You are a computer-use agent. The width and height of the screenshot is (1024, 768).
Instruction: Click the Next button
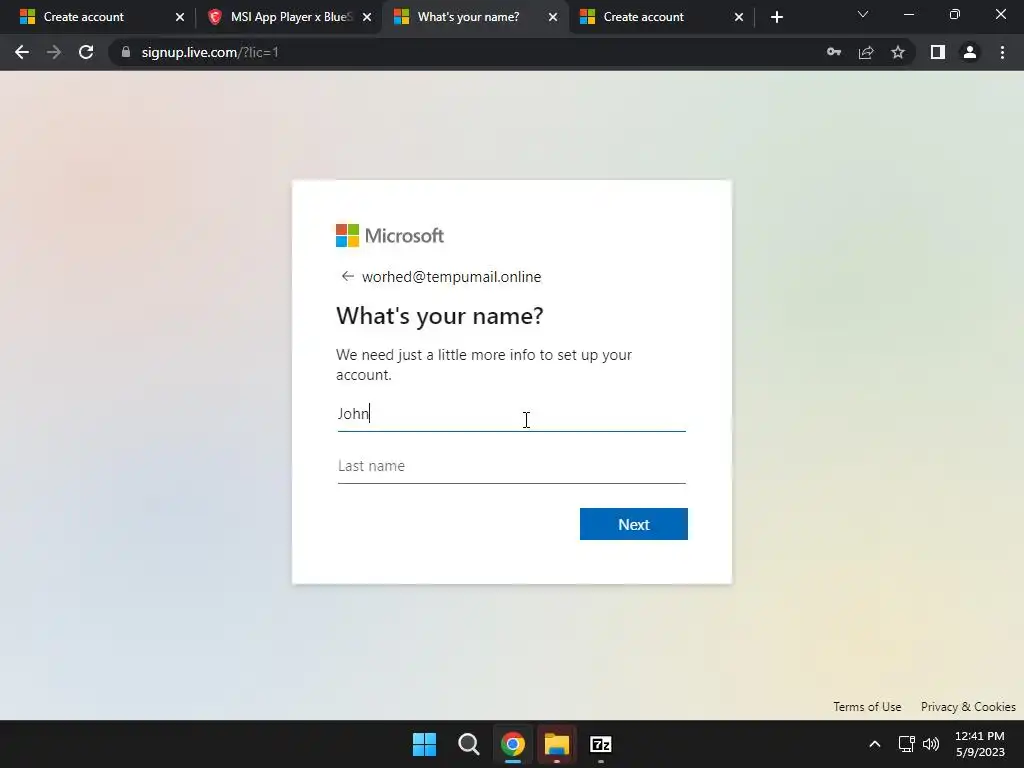[x=633, y=524]
